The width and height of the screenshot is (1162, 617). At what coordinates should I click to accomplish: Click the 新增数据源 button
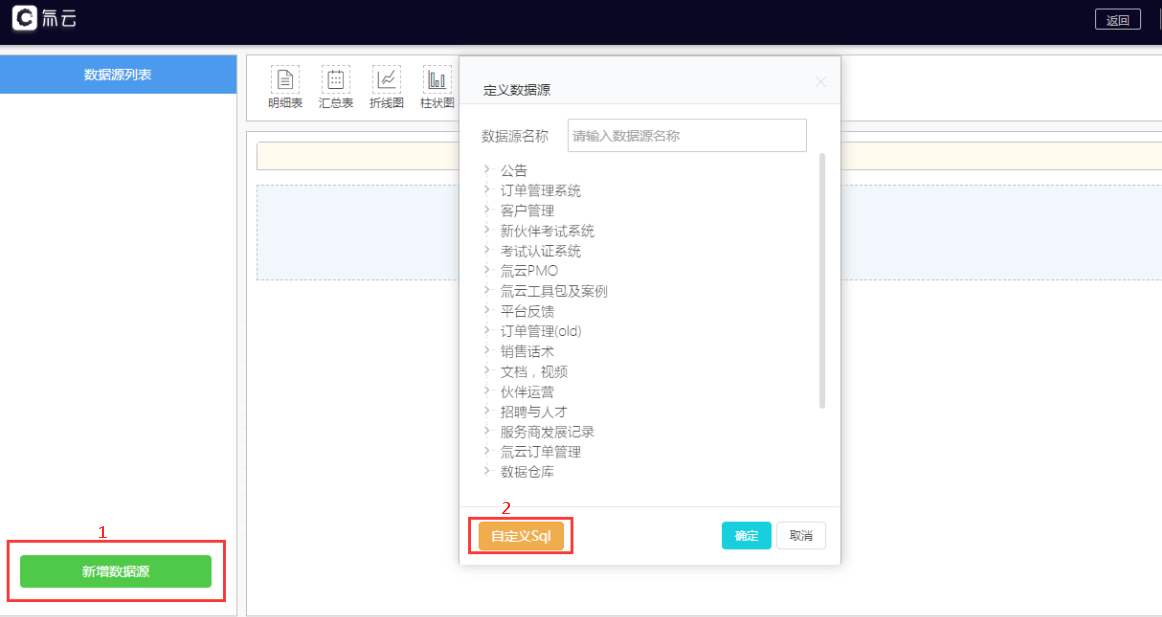click(x=116, y=571)
